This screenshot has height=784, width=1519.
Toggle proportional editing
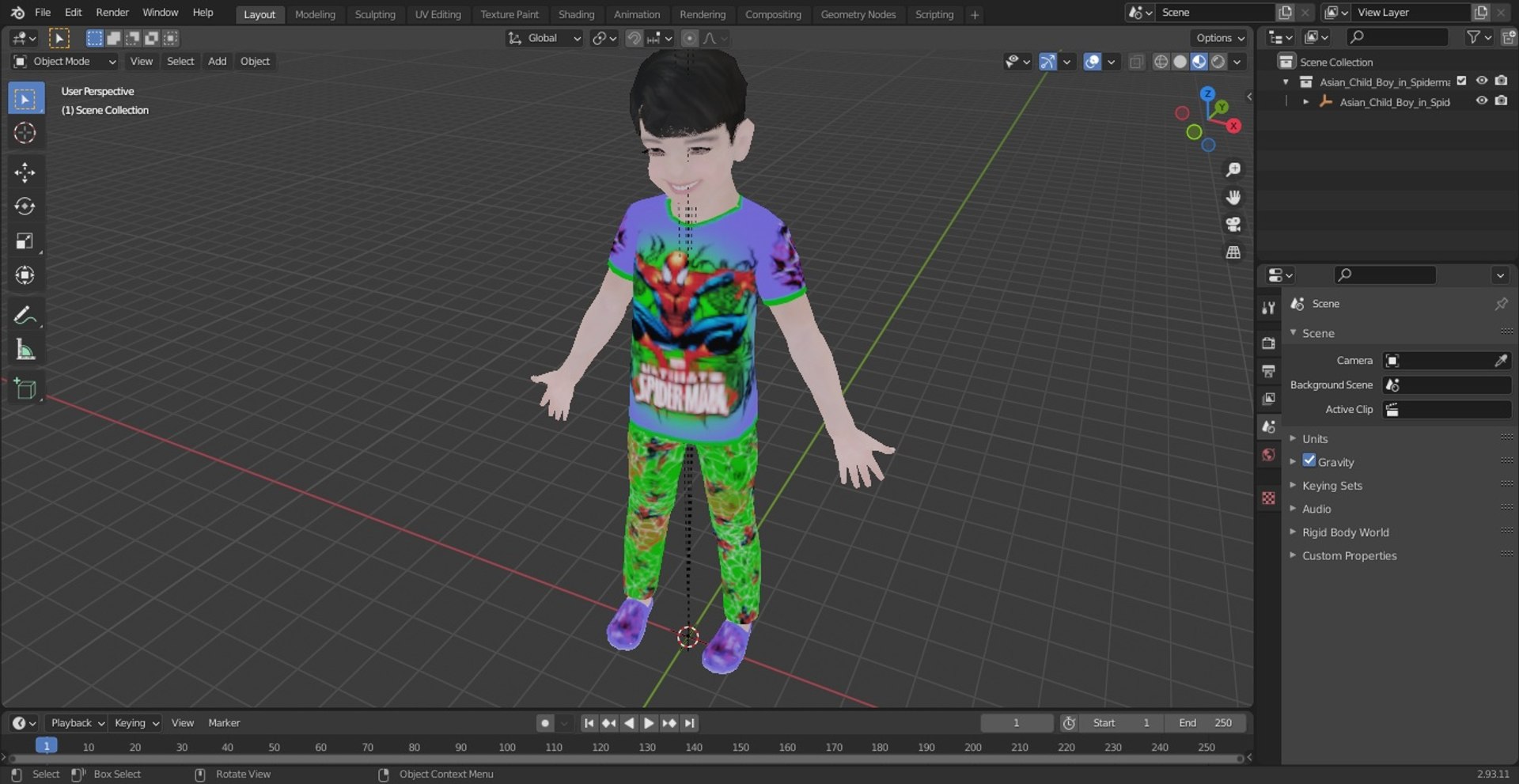click(690, 38)
